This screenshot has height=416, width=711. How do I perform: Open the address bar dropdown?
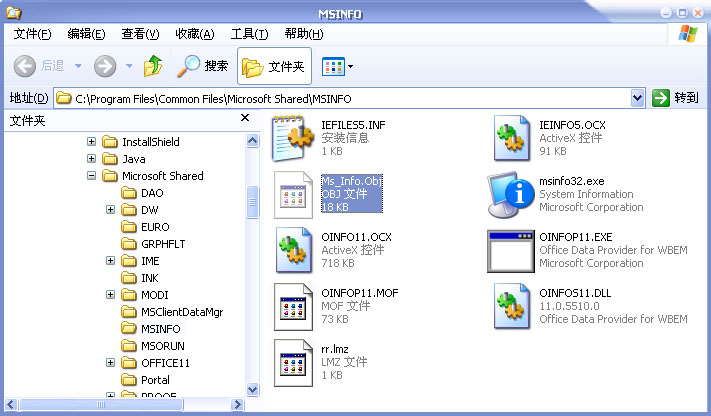pos(637,98)
